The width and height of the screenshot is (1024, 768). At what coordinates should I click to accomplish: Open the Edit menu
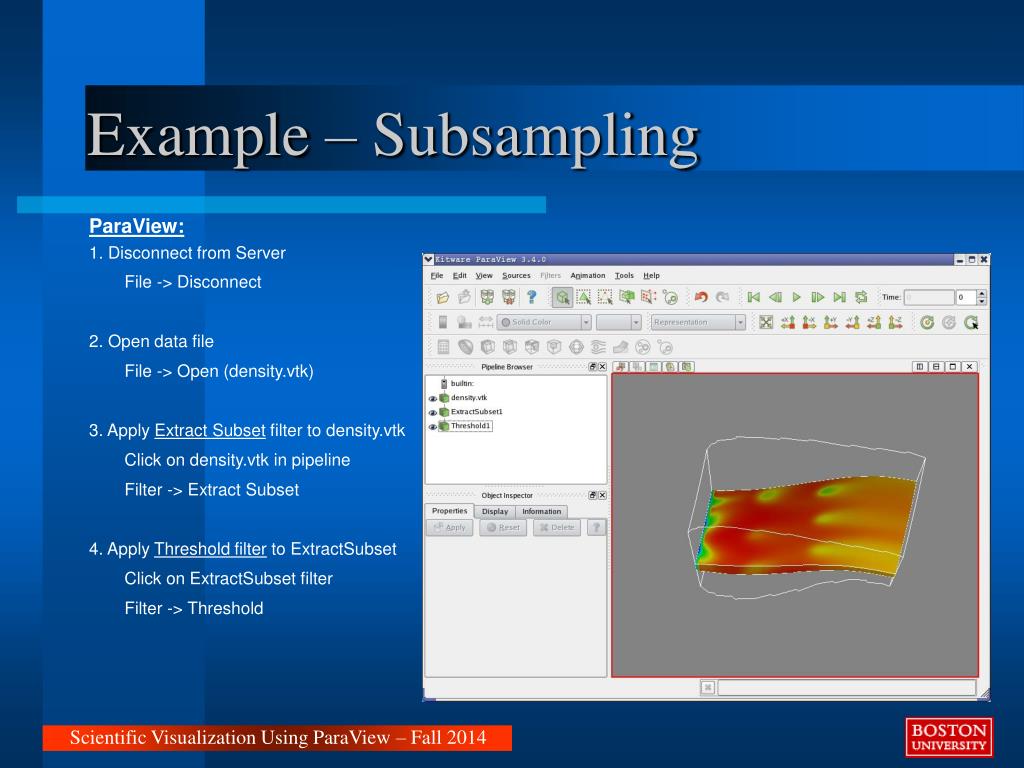click(460, 276)
